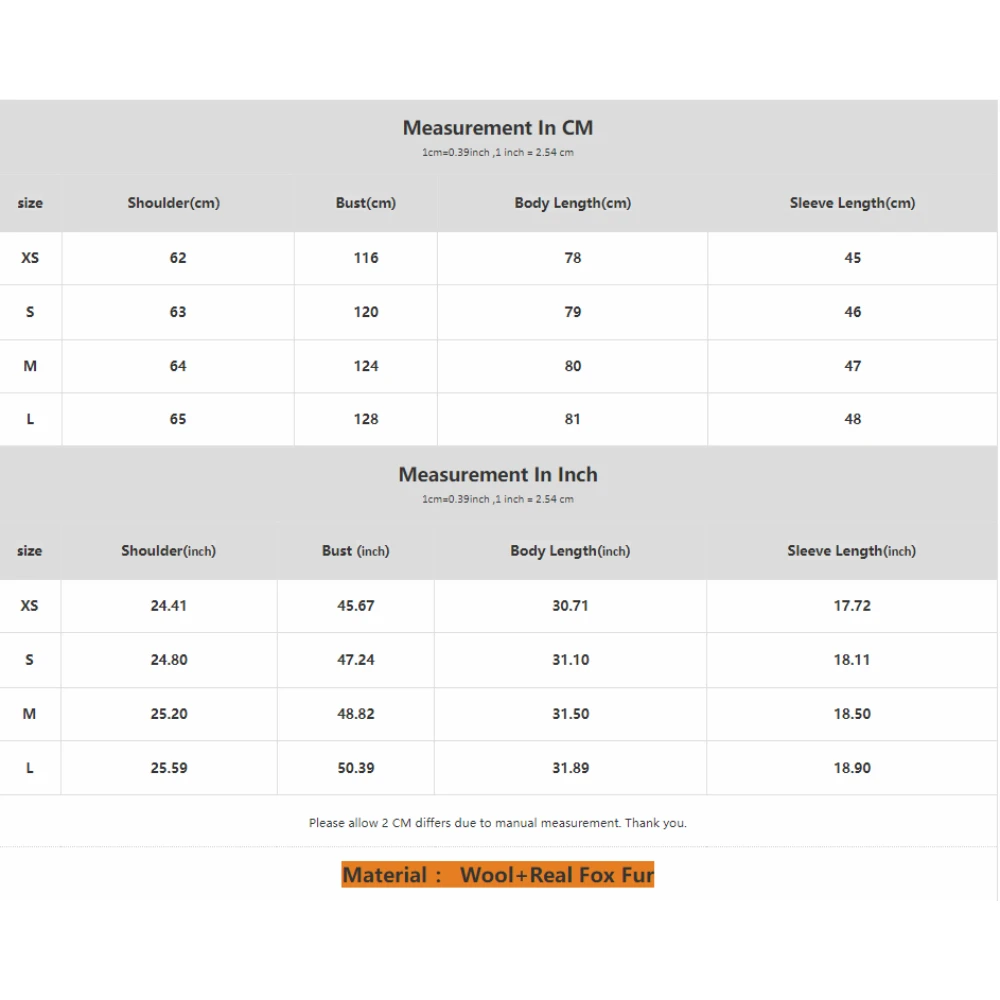Select the bust value 45.67 inch cell
Image resolution: width=1000 pixels, height=1000 pixels.
[x=356, y=606]
